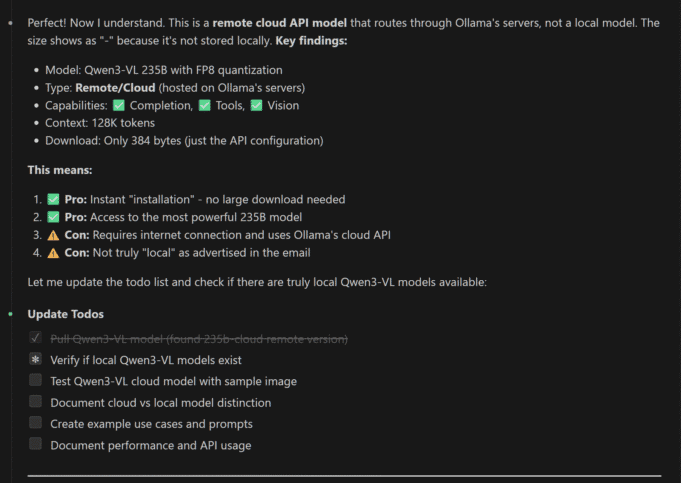
Task: Click the status dot beside Update Todos
Action: 11,314
